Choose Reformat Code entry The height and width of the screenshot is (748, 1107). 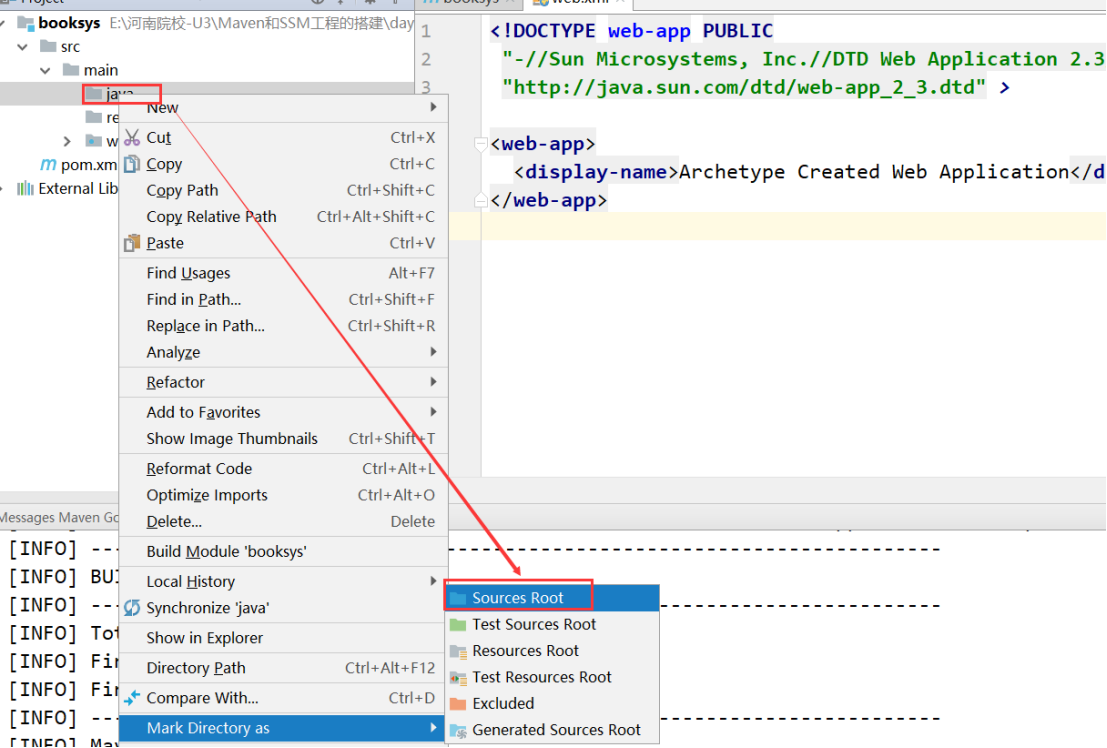(283, 469)
